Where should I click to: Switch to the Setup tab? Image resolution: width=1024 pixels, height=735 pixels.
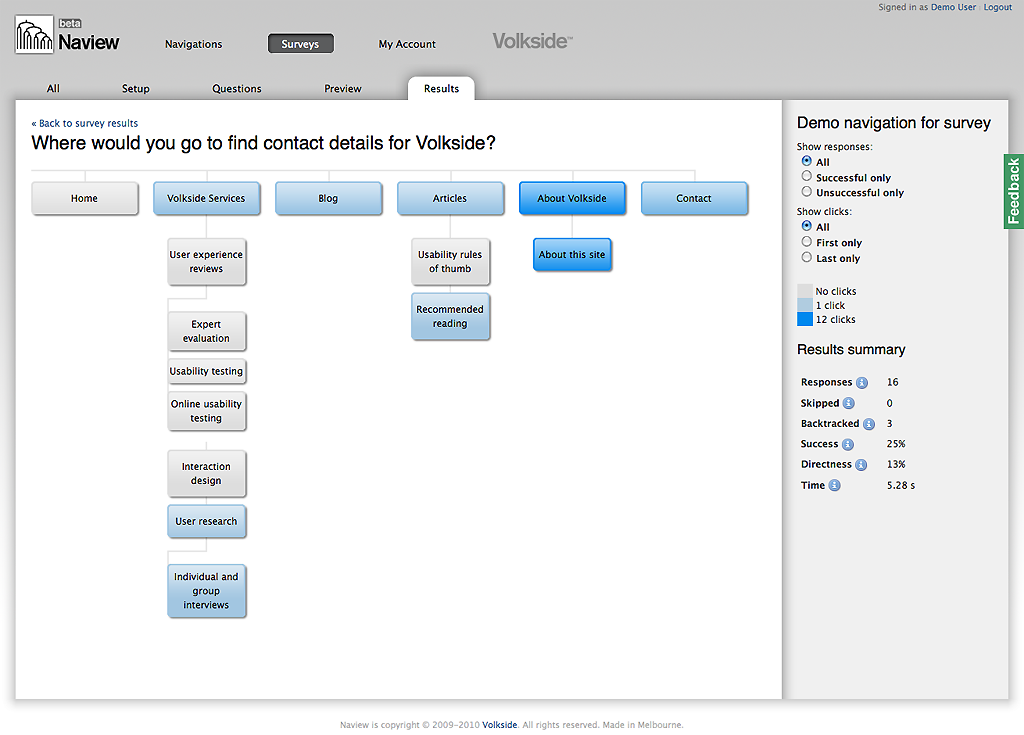point(136,88)
